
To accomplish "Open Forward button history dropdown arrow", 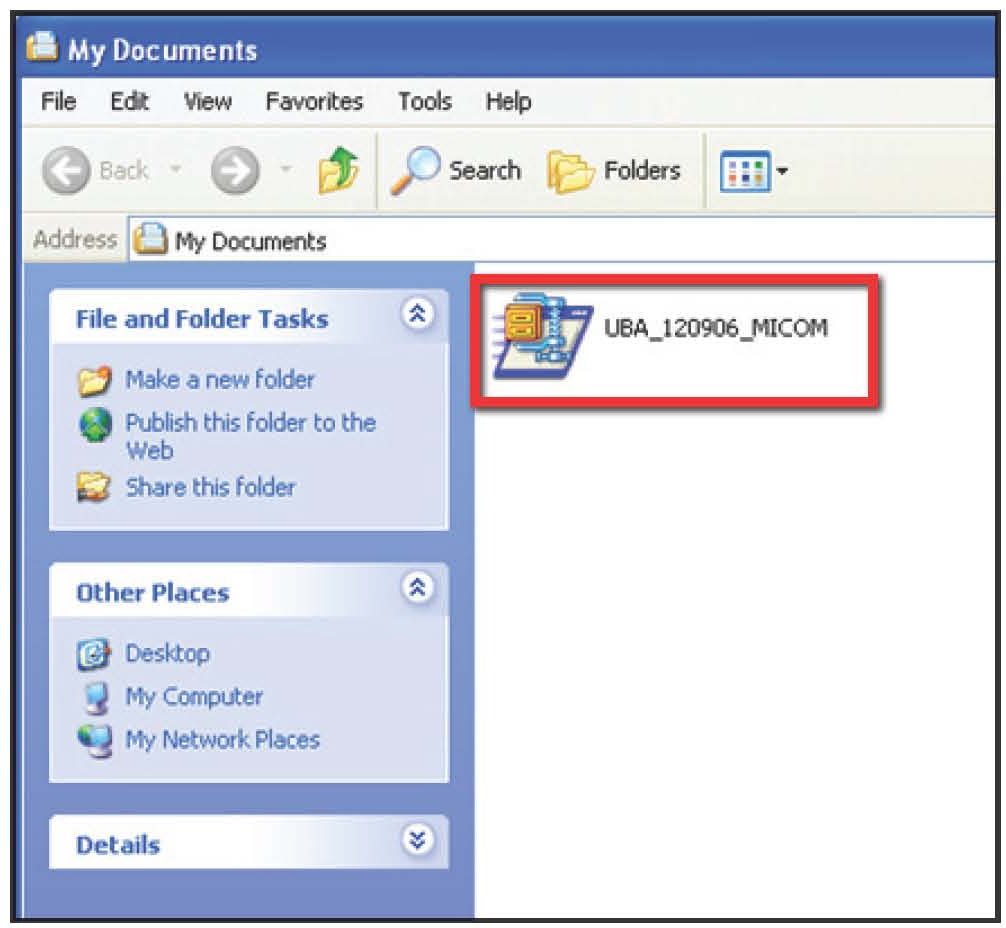I will pos(286,169).
